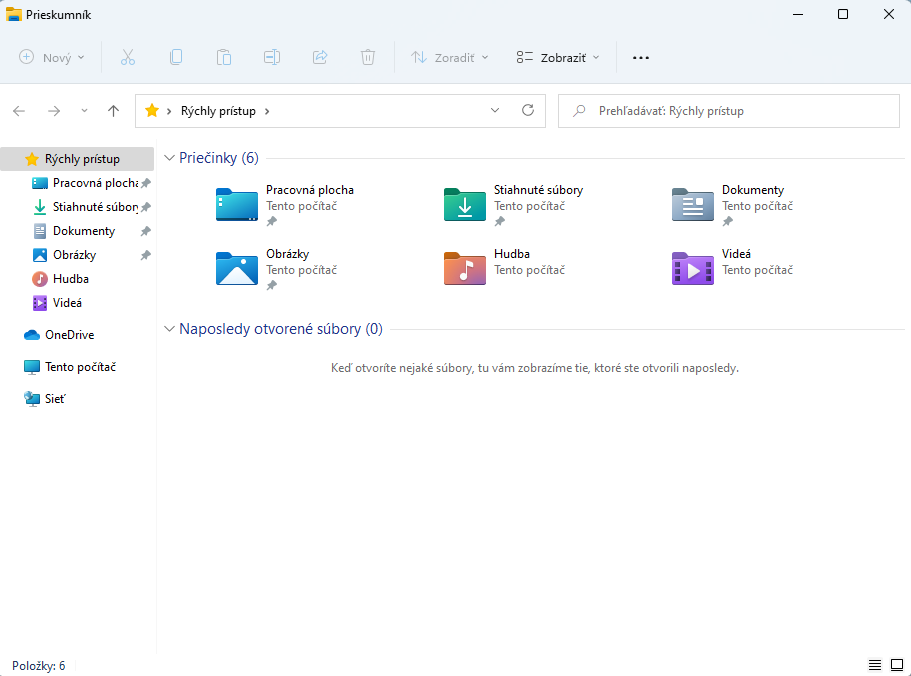Image resolution: width=911 pixels, height=676 pixels.
Task: Click the Refresh icon in address bar
Action: (x=528, y=111)
